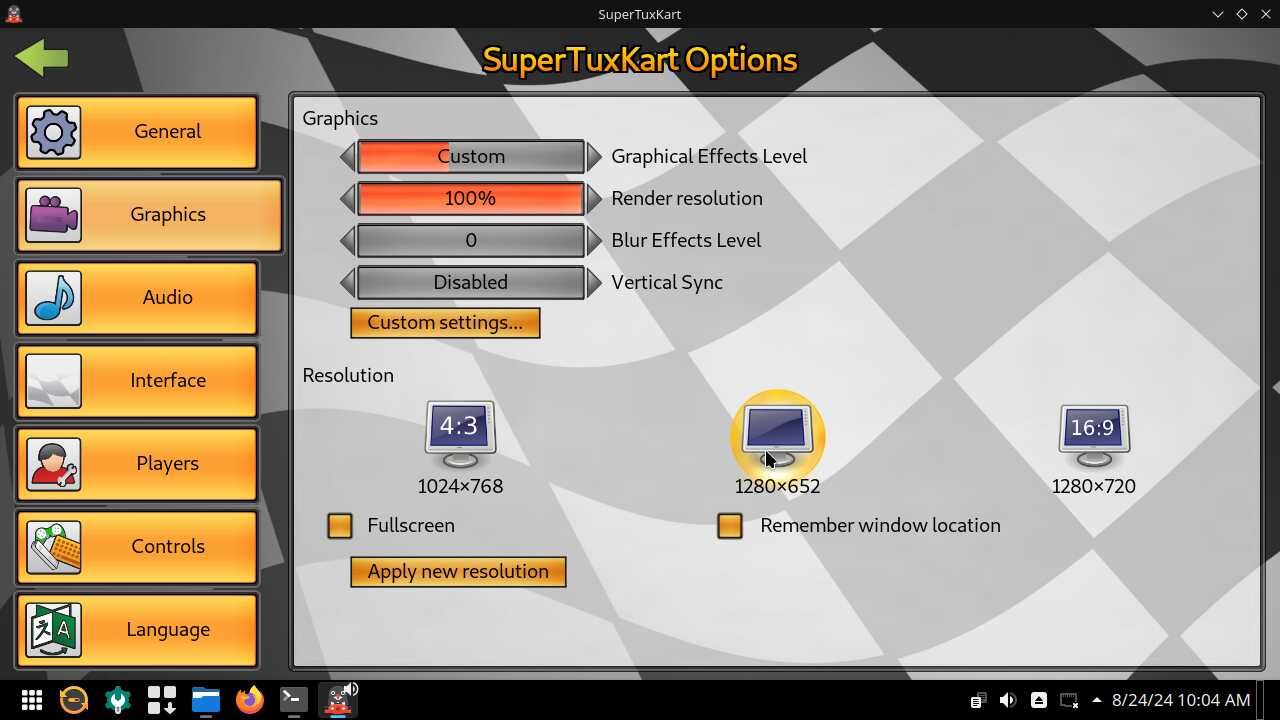Raise the Render resolution with right arrow

[594, 198]
